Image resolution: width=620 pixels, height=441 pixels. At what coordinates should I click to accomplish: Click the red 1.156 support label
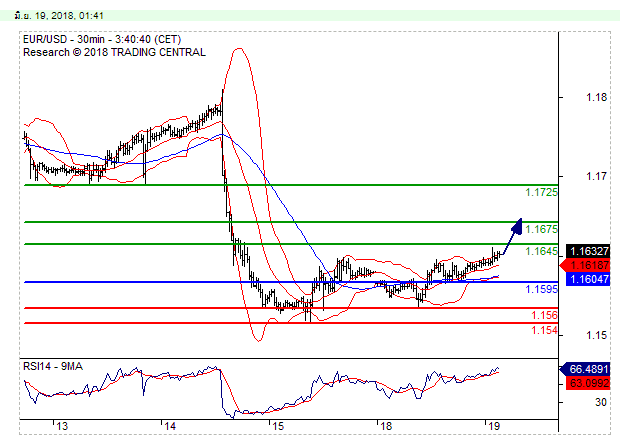(x=544, y=315)
